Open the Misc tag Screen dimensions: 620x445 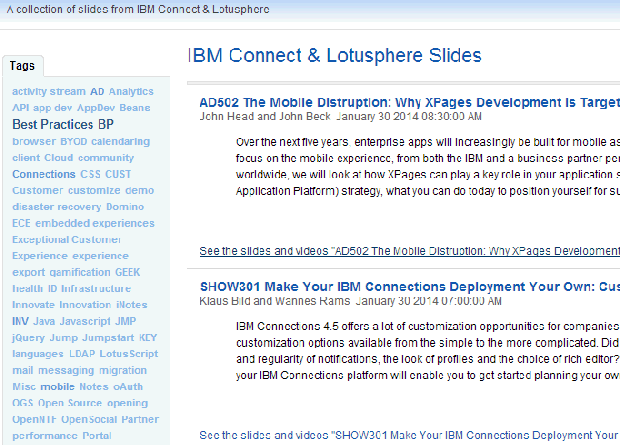click(24, 386)
